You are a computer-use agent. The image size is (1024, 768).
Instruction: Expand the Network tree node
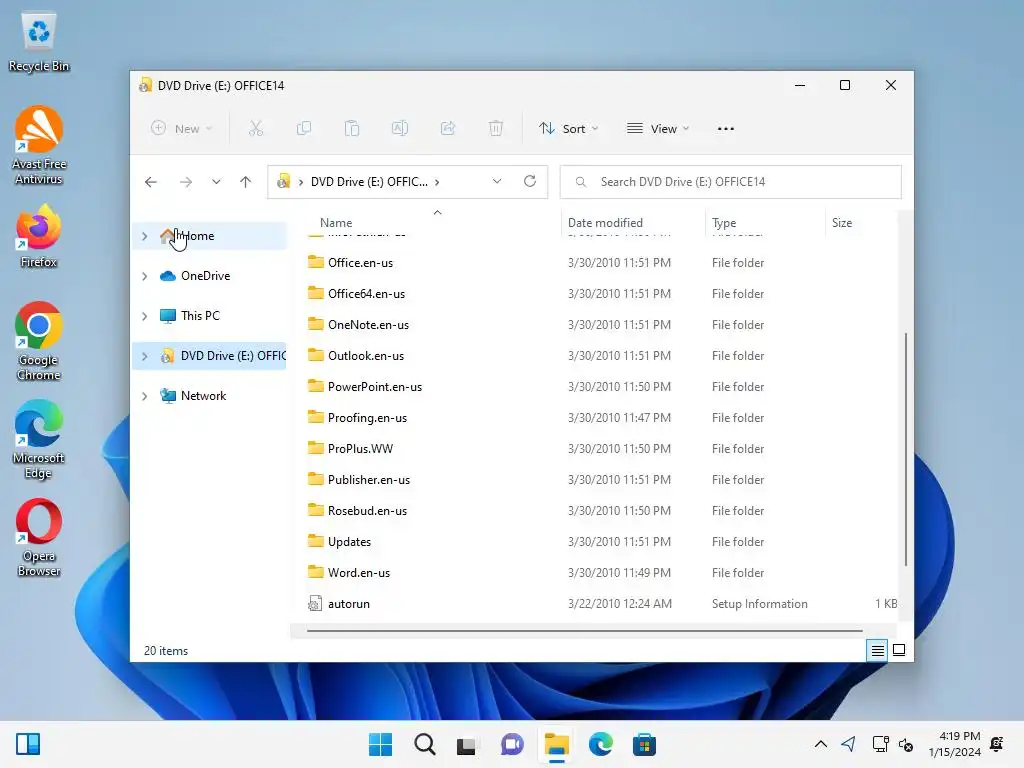144,396
